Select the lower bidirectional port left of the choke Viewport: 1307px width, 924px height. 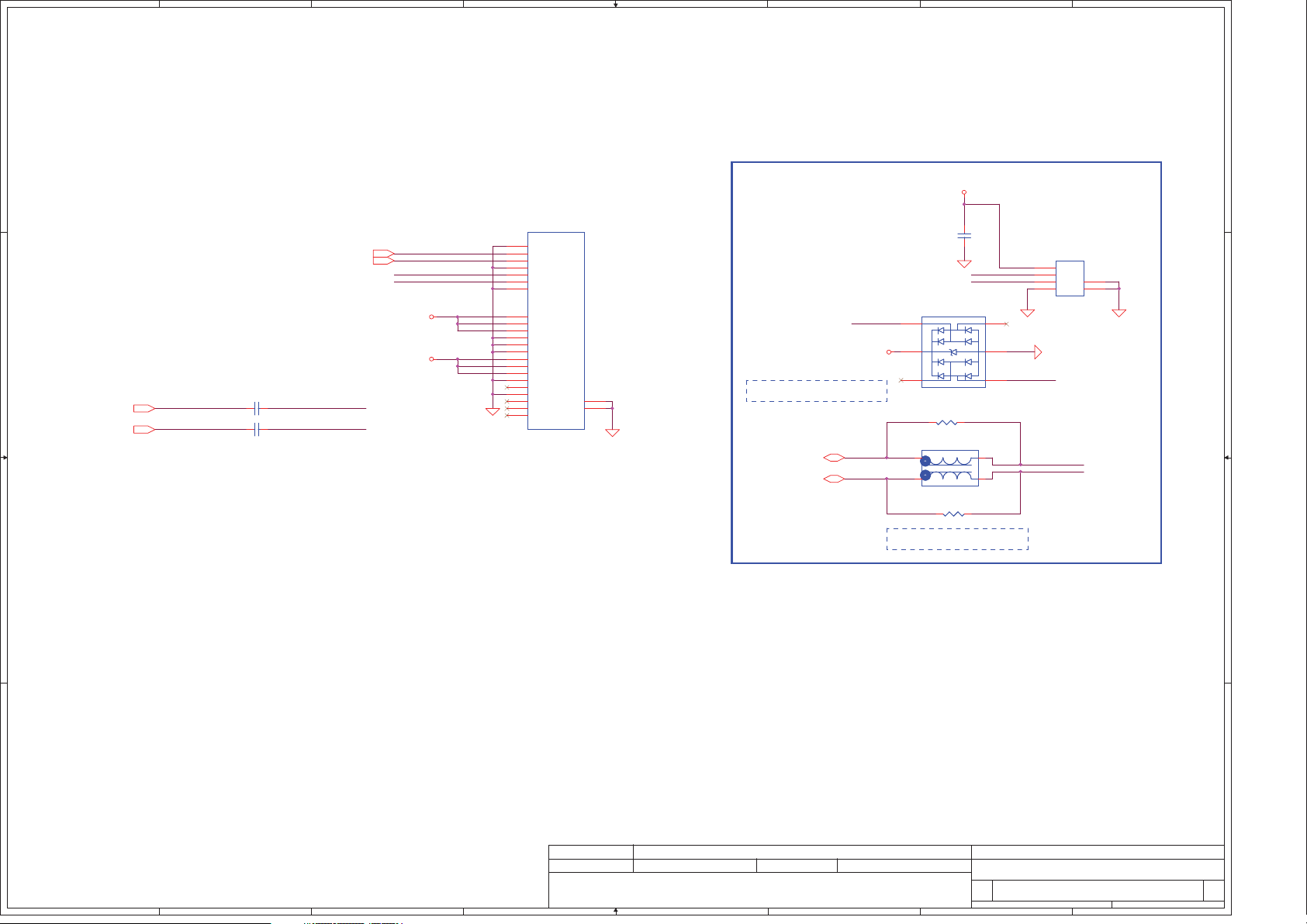pos(833,479)
